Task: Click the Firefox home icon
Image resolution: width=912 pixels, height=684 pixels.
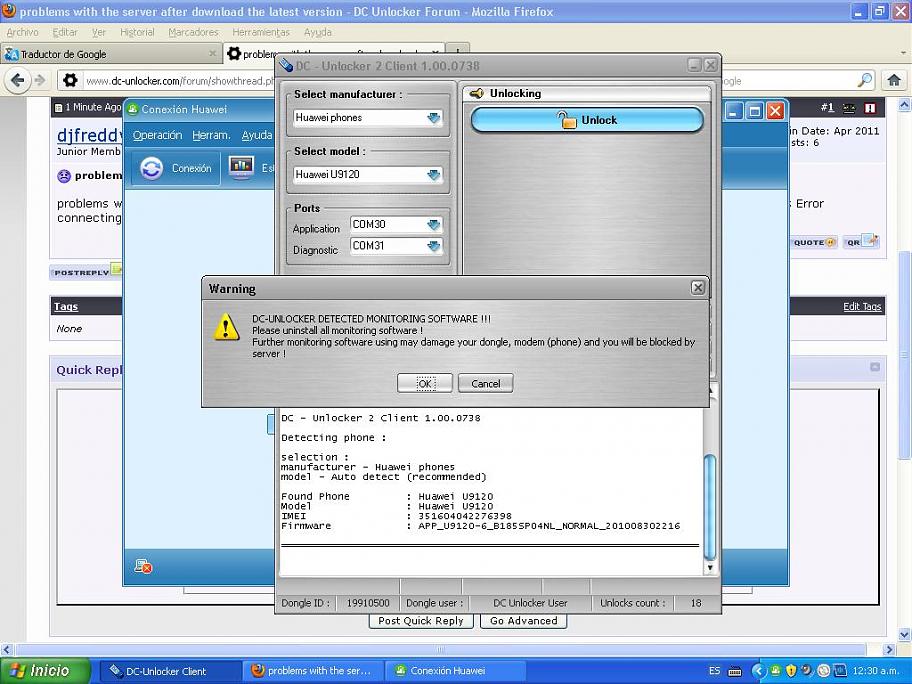Action: 896,81
